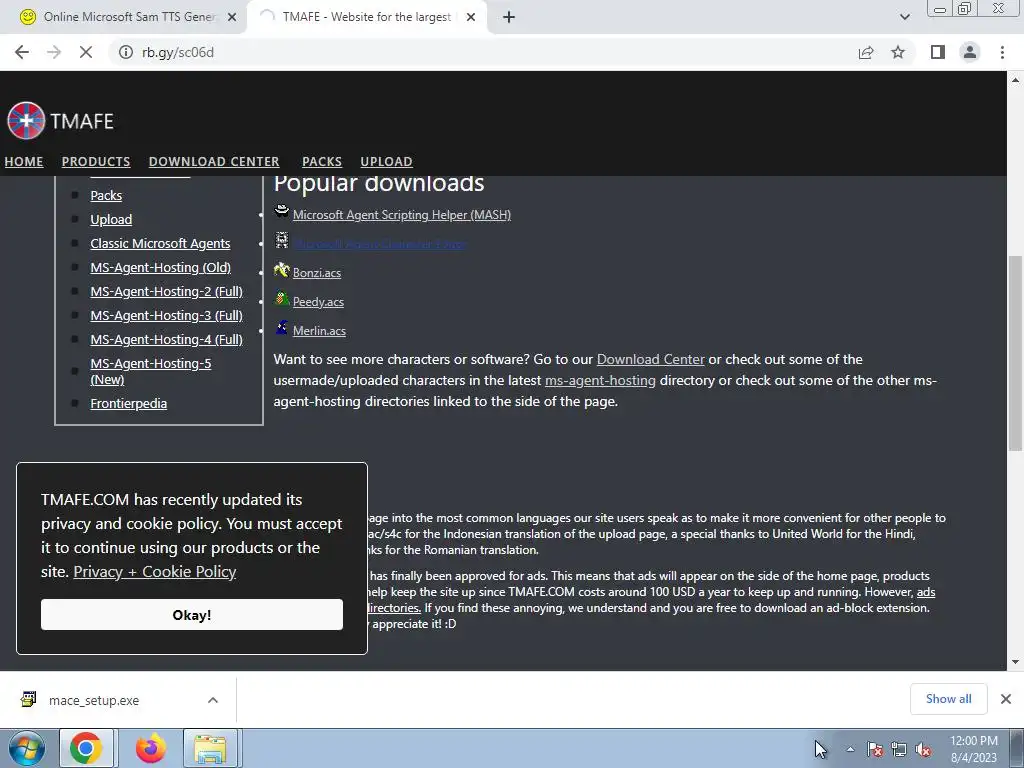Screen dimensions: 1024x768
Task: Open the Merlin.acs link
Action: pyautogui.click(x=319, y=330)
